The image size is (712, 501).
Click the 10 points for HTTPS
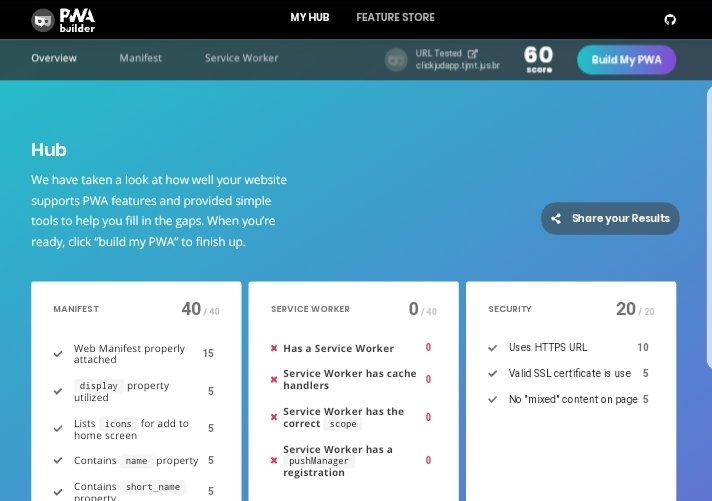[x=643, y=347]
